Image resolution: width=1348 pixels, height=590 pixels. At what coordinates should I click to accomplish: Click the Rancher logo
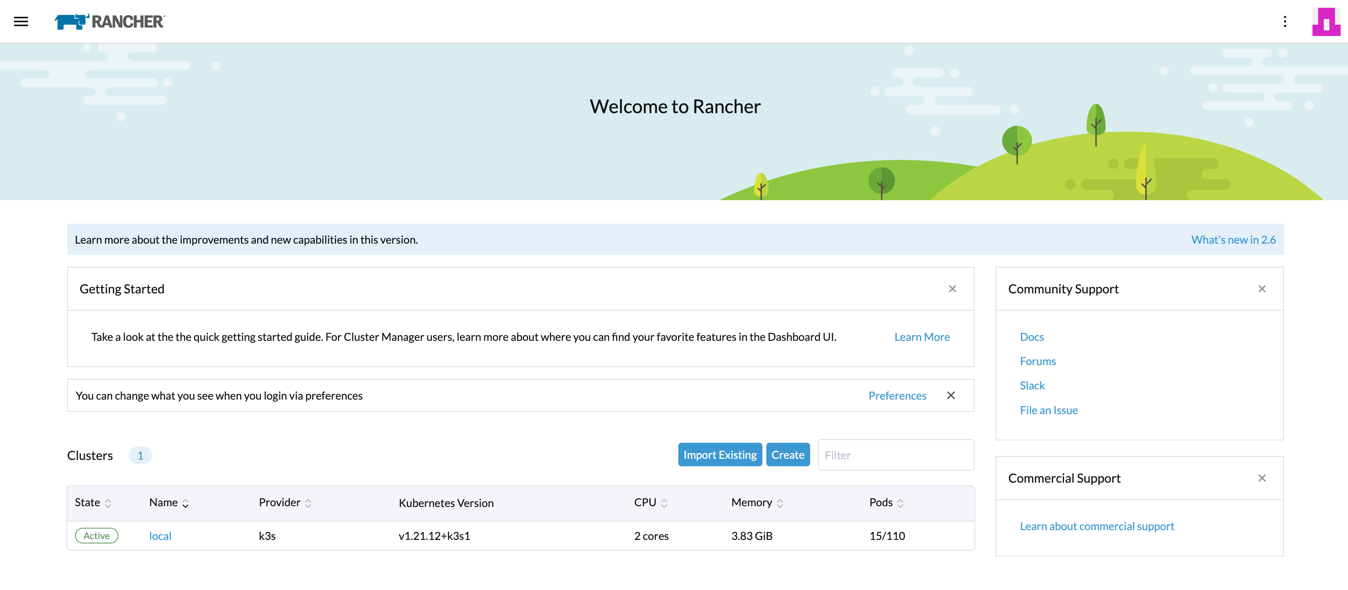point(109,21)
